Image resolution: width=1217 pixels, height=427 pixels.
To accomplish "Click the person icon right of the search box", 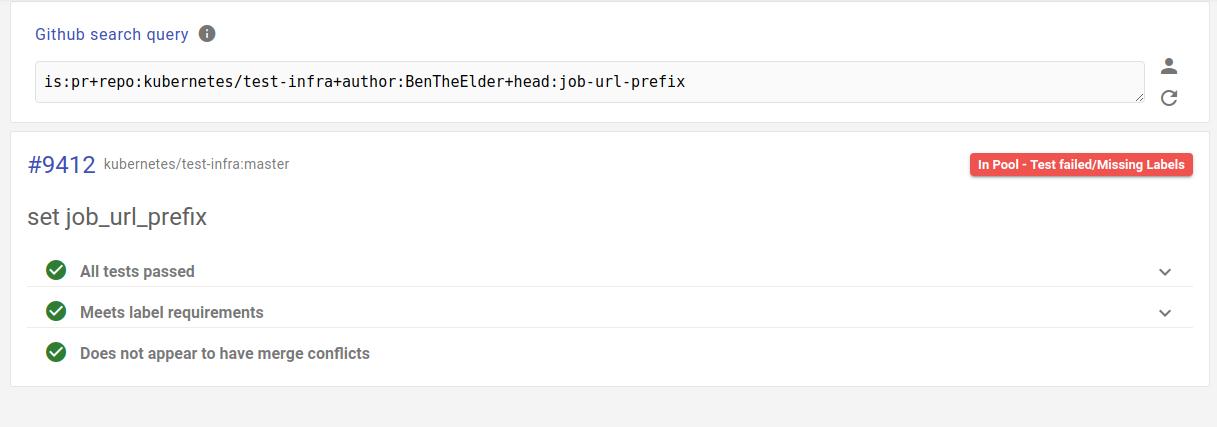I will tap(1168, 67).
